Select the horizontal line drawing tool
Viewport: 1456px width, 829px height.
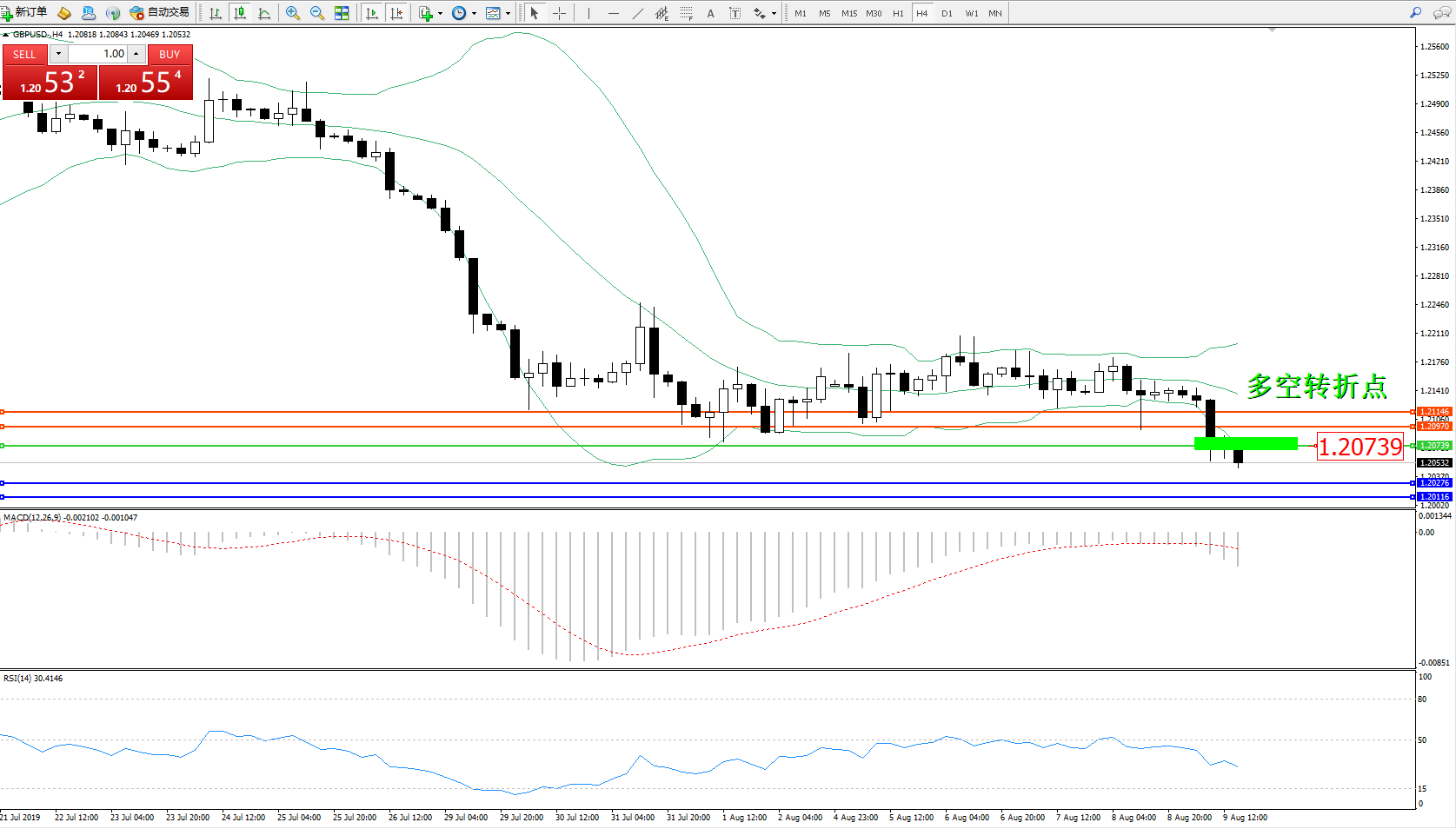click(x=614, y=13)
